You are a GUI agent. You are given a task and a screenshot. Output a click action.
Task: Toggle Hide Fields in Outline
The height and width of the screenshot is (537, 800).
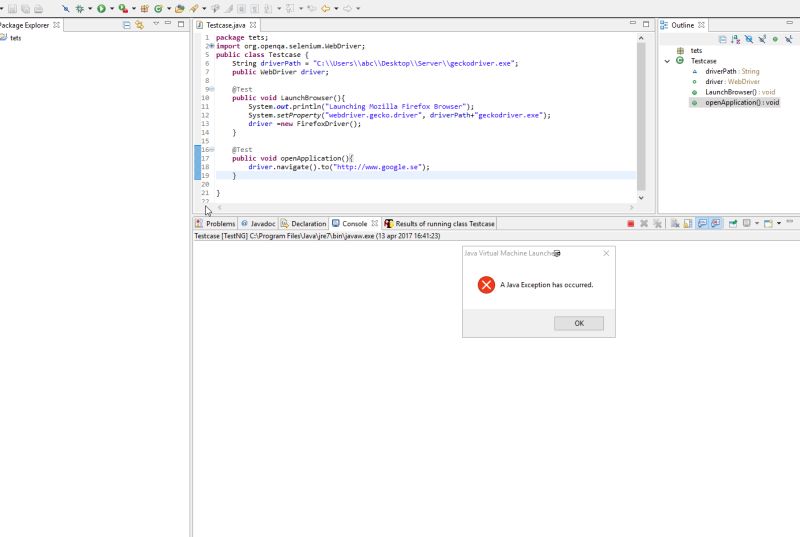748,39
